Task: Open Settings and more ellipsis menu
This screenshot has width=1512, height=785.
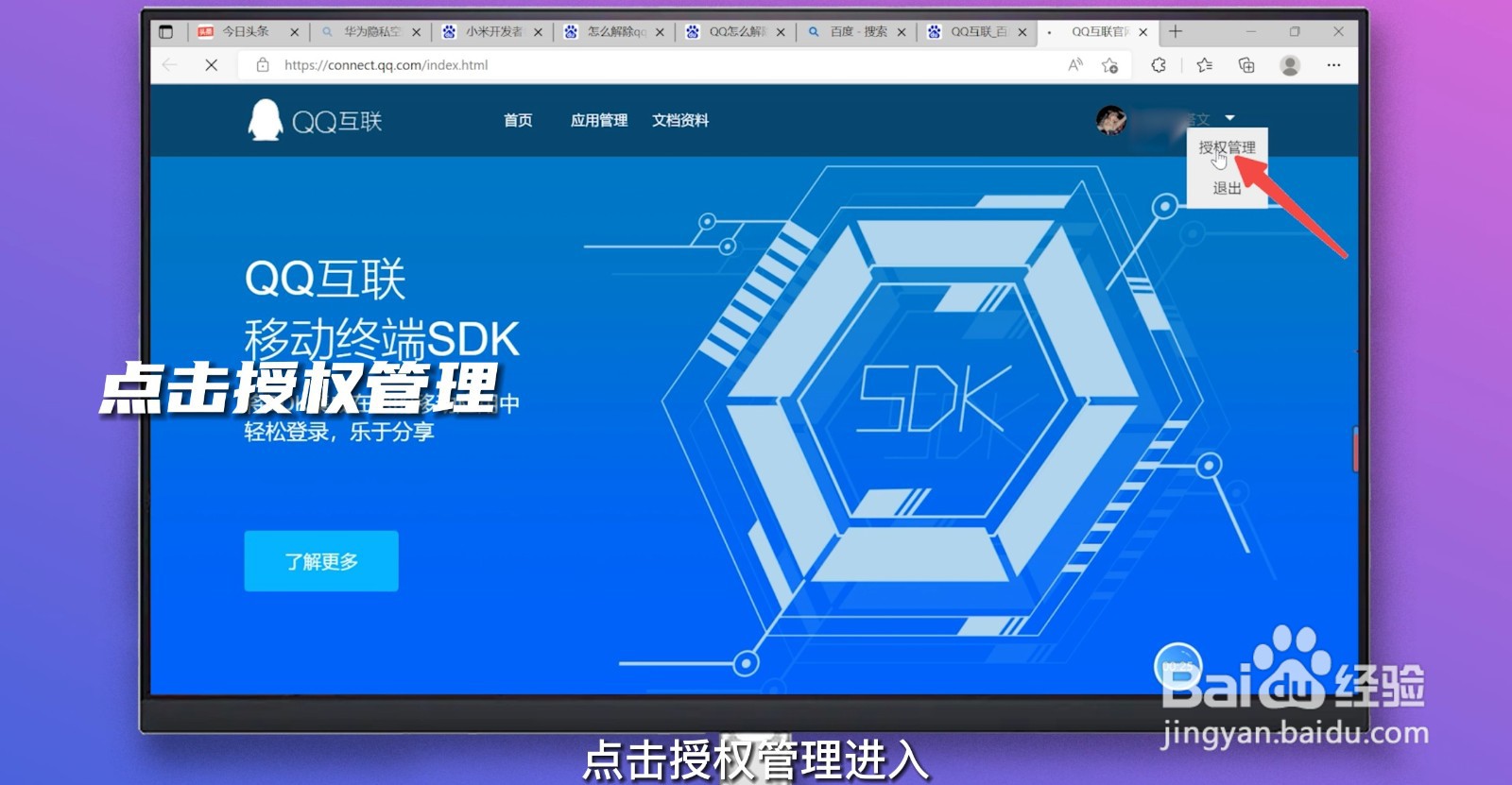Action: pos(1333,65)
